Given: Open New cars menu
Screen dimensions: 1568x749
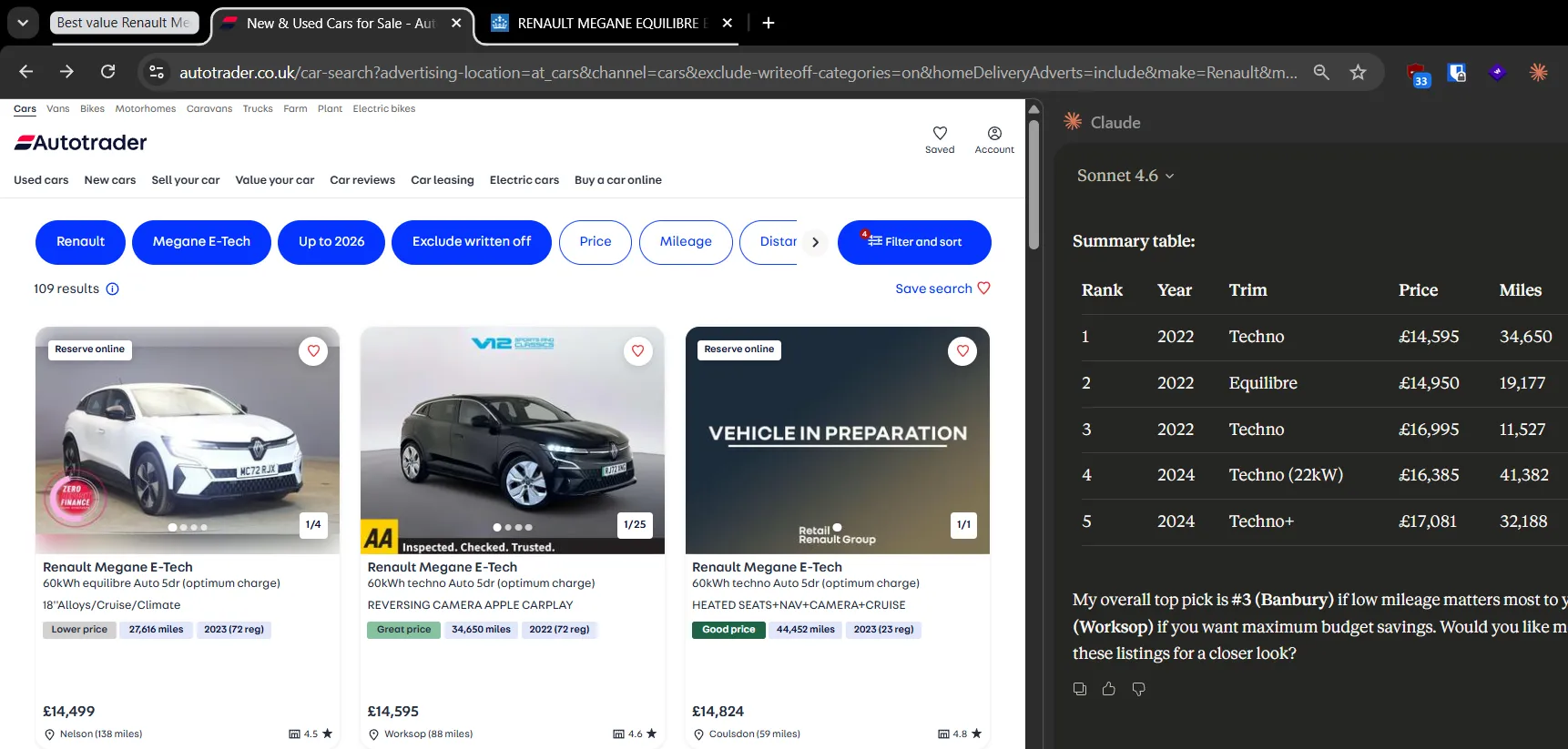Looking at the screenshot, I should click(110, 180).
